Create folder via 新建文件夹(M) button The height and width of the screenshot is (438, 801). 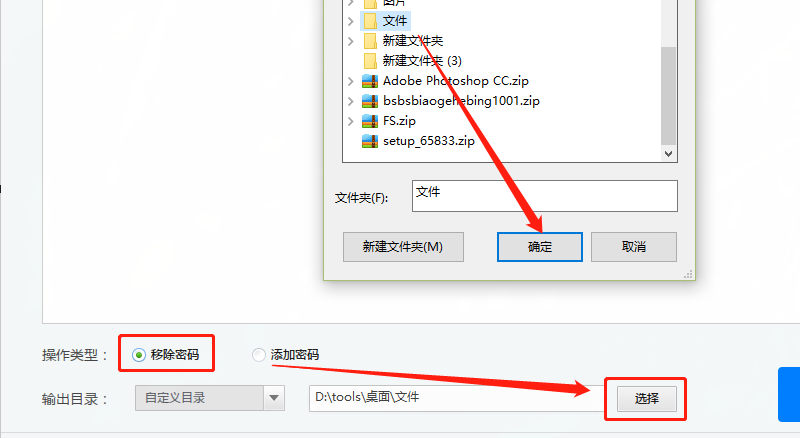coord(403,247)
